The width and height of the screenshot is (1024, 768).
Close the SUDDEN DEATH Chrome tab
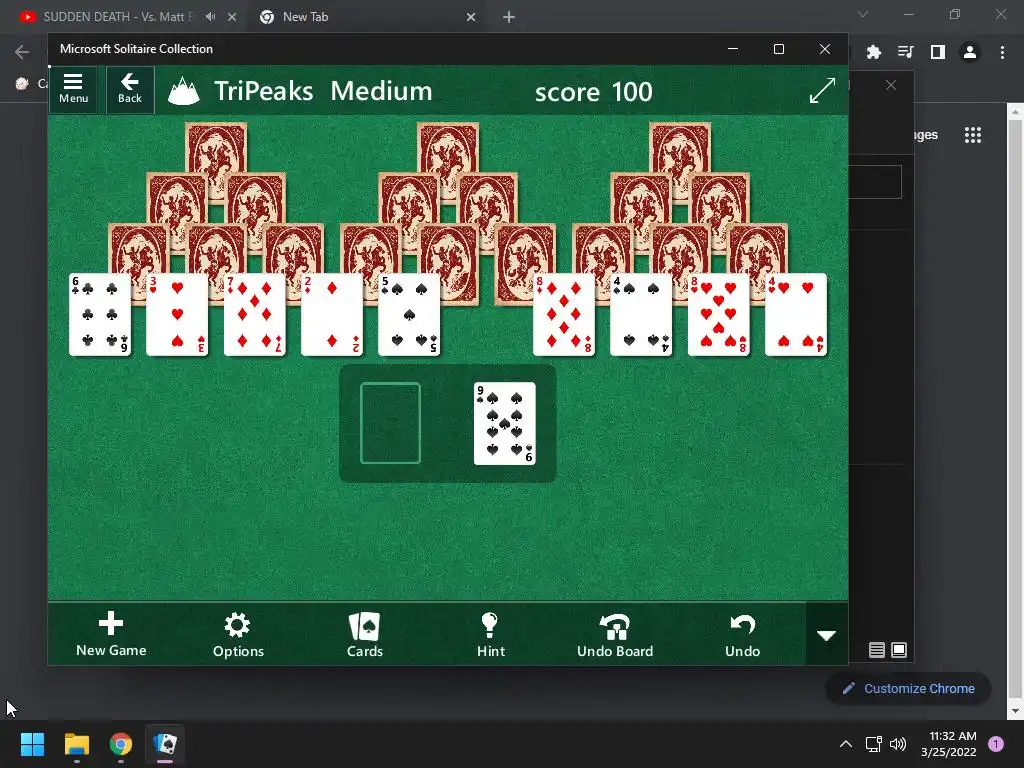[x=232, y=17]
